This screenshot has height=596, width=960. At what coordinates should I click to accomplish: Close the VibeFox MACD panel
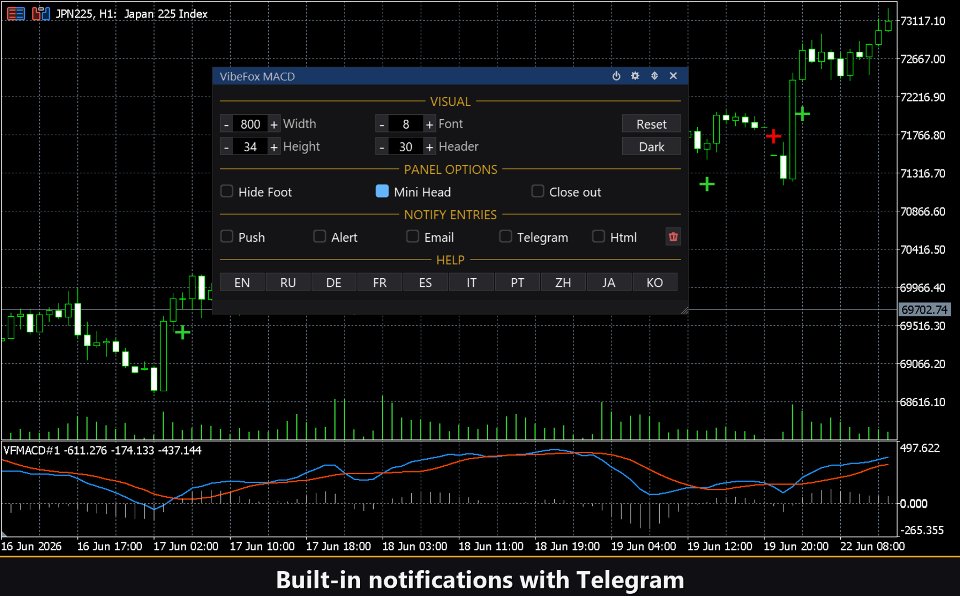673,76
